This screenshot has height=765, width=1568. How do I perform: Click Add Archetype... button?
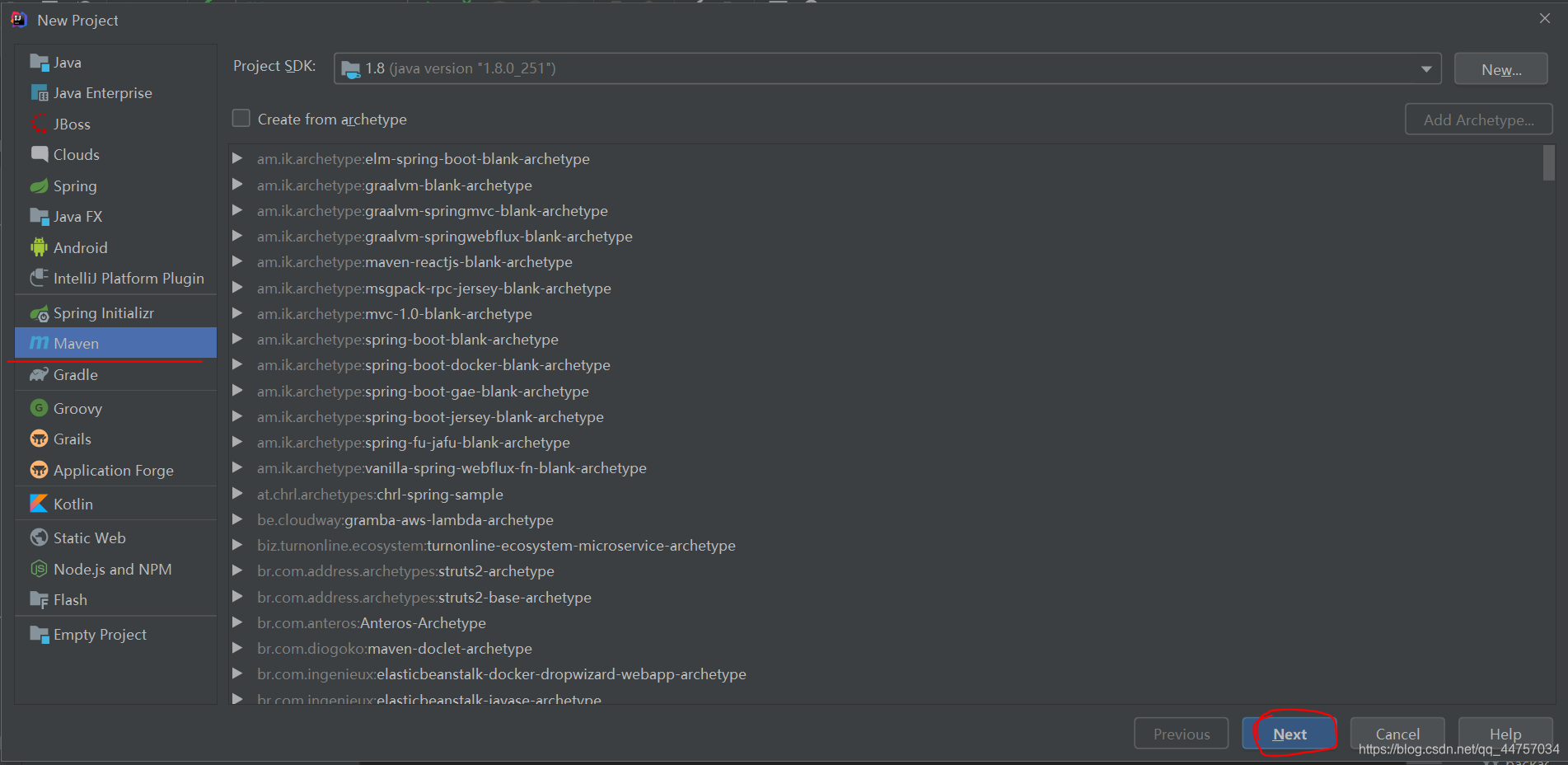tap(1479, 120)
